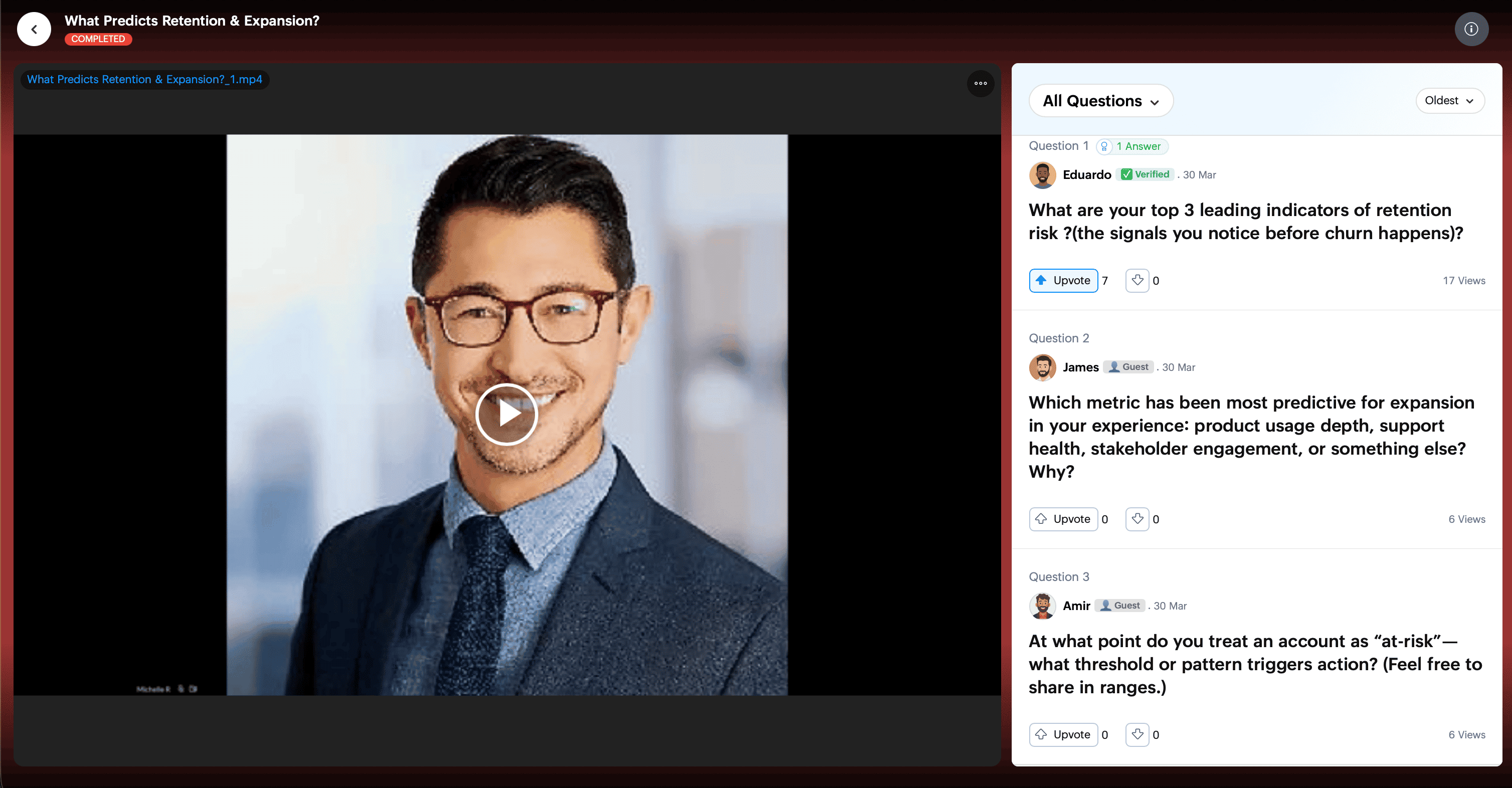
Task: Upvote Eduardo's question on retention risk
Action: click(x=1063, y=281)
